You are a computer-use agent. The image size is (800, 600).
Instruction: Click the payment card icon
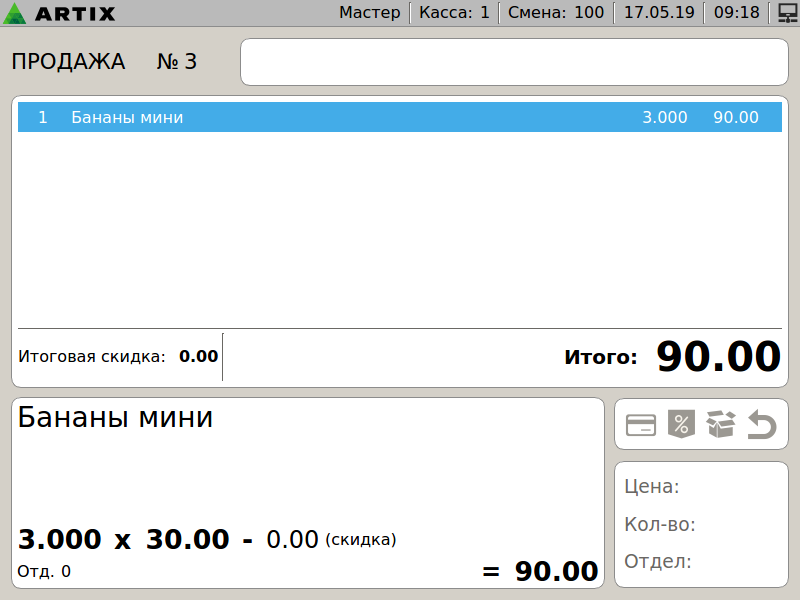641,424
